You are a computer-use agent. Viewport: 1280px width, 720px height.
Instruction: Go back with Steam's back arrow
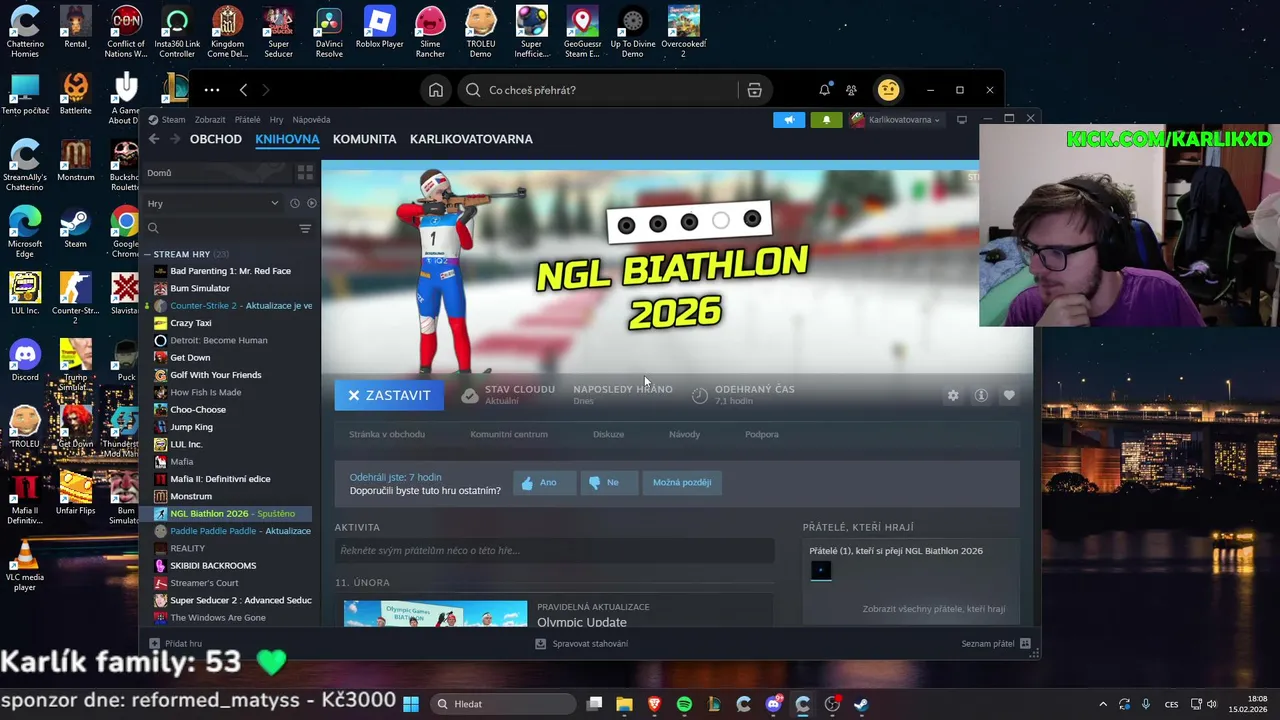click(x=154, y=139)
